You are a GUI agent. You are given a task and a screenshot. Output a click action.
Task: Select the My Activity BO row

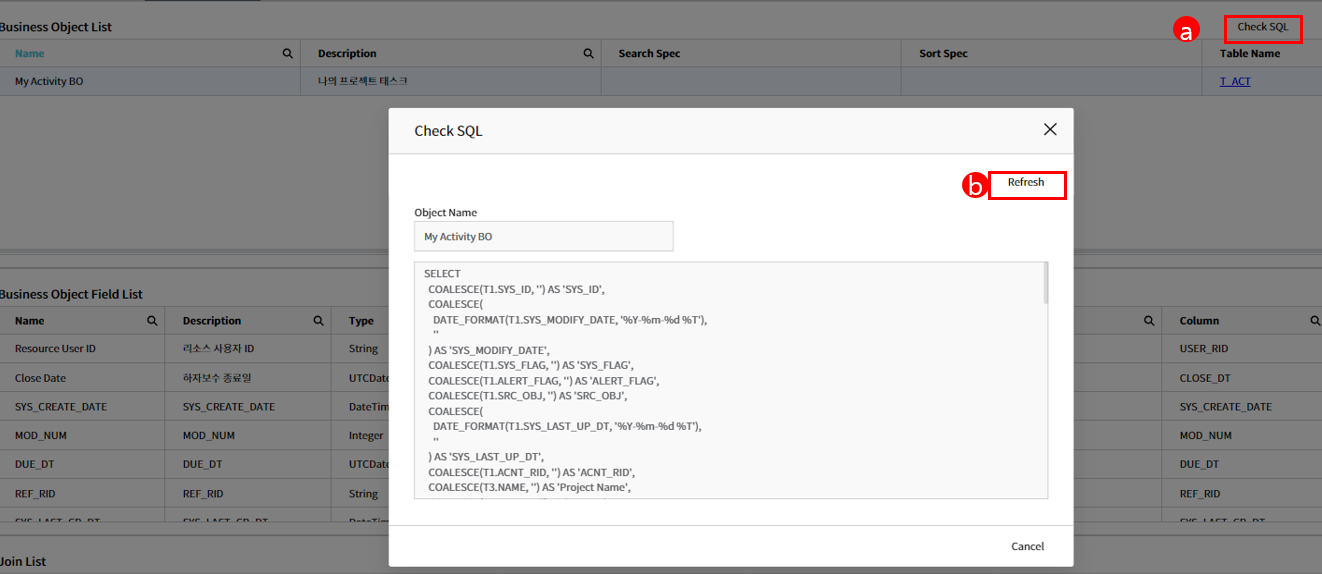150,82
